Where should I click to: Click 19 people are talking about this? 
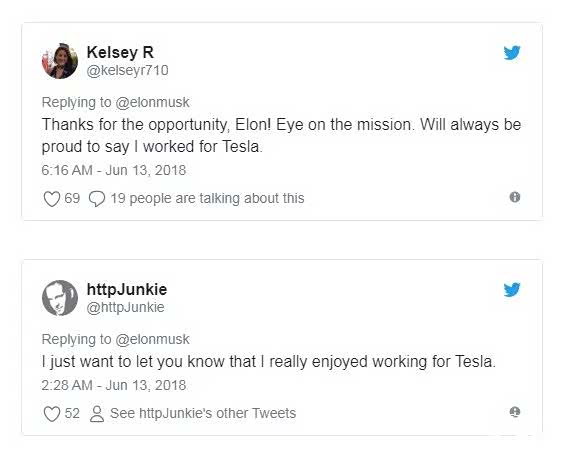click(x=207, y=198)
